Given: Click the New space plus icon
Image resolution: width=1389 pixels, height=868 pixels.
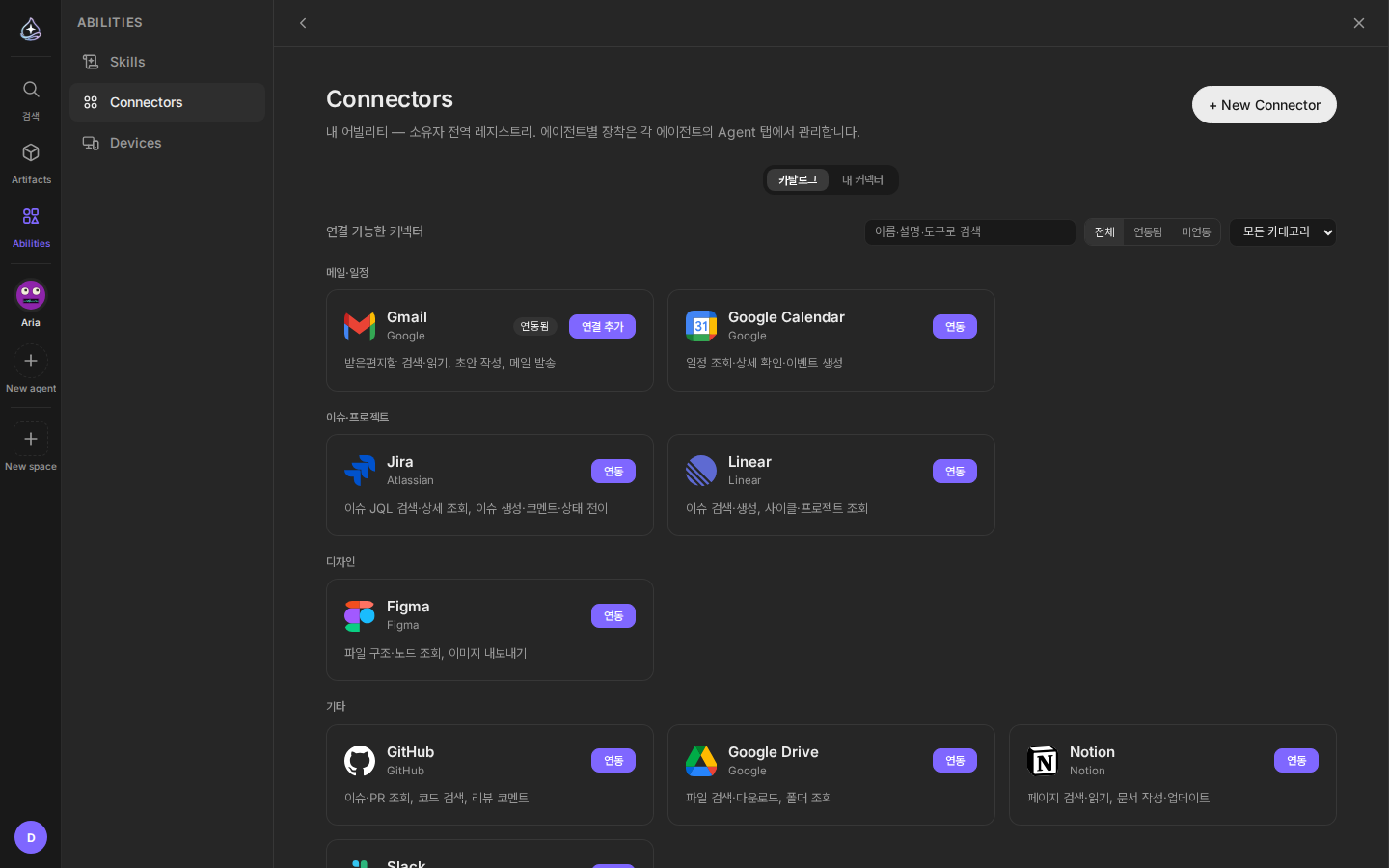Looking at the screenshot, I should coord(31,439).
